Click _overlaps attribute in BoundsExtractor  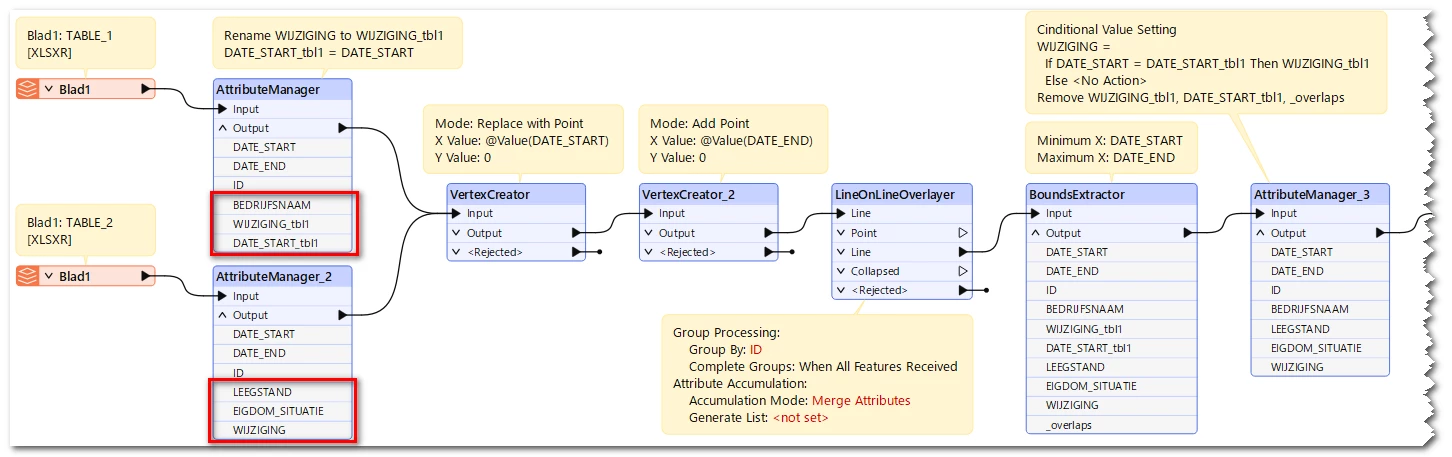point(1111,424)
